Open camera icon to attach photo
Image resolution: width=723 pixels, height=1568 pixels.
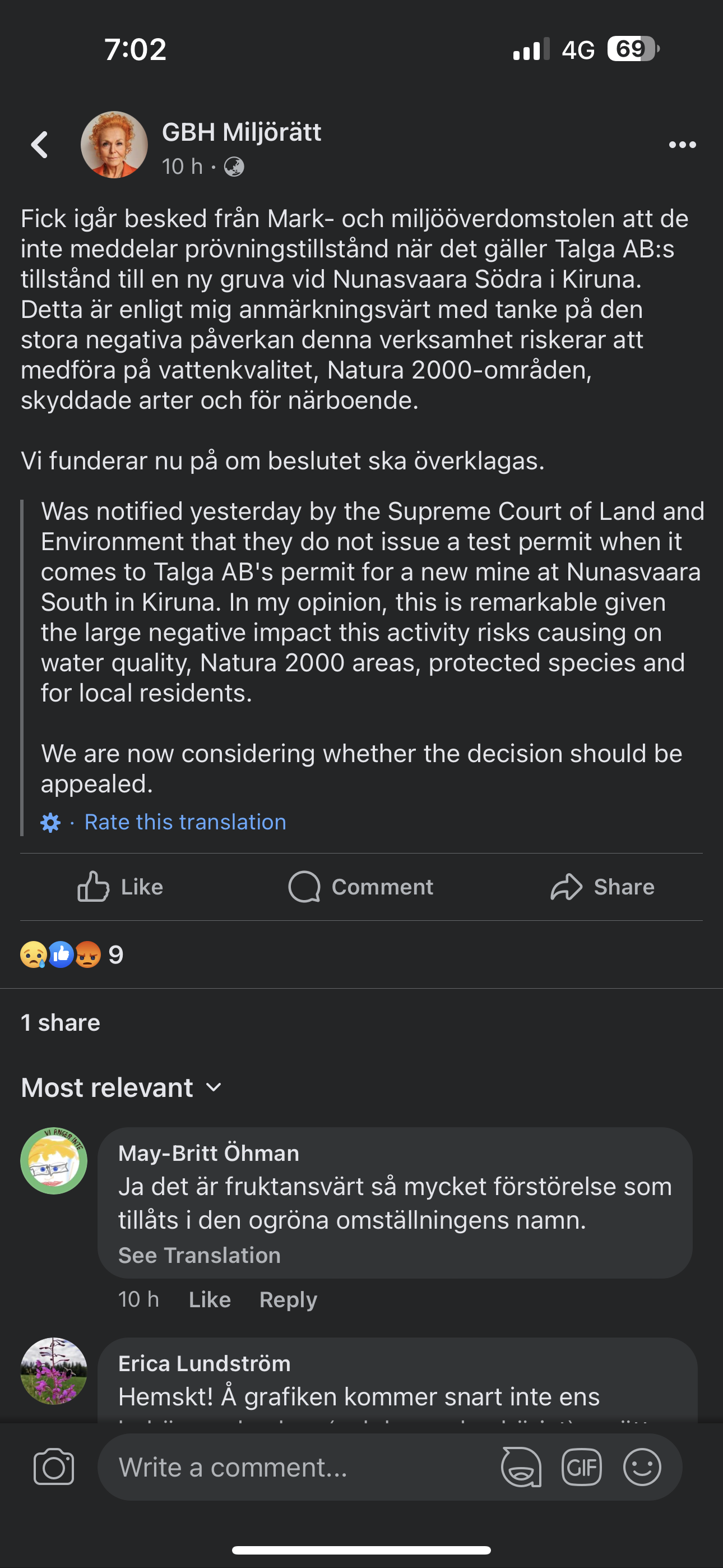[54, 1467]
